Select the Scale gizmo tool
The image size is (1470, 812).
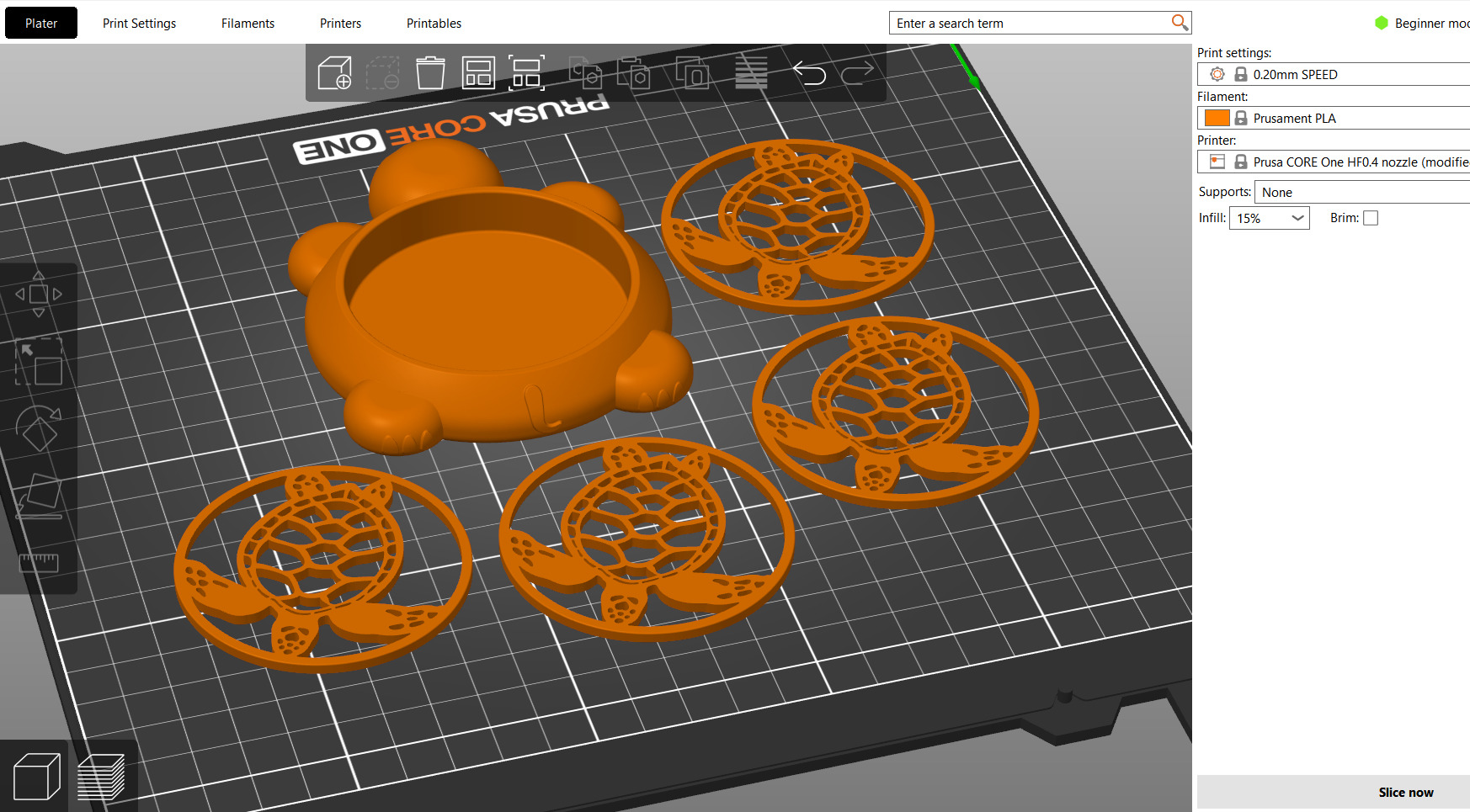tap(39, 362)
